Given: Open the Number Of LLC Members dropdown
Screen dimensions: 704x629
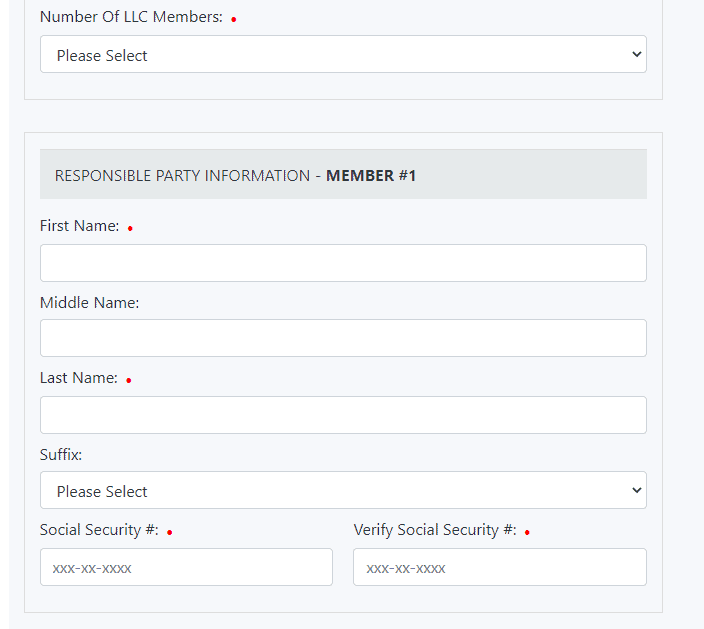Looking at the screenshot, I should (x=343, y=55).
